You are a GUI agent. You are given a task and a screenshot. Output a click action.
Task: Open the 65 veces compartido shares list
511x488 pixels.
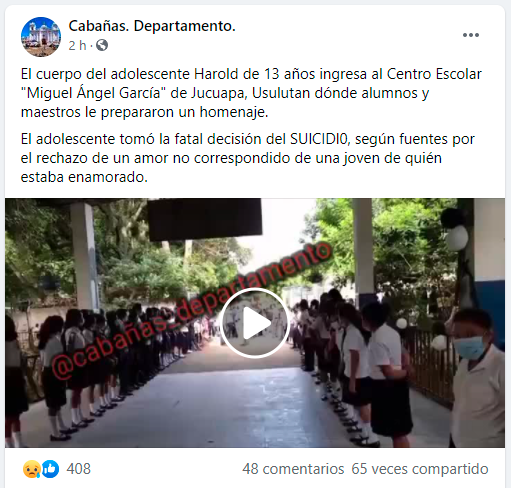point(420,469)
